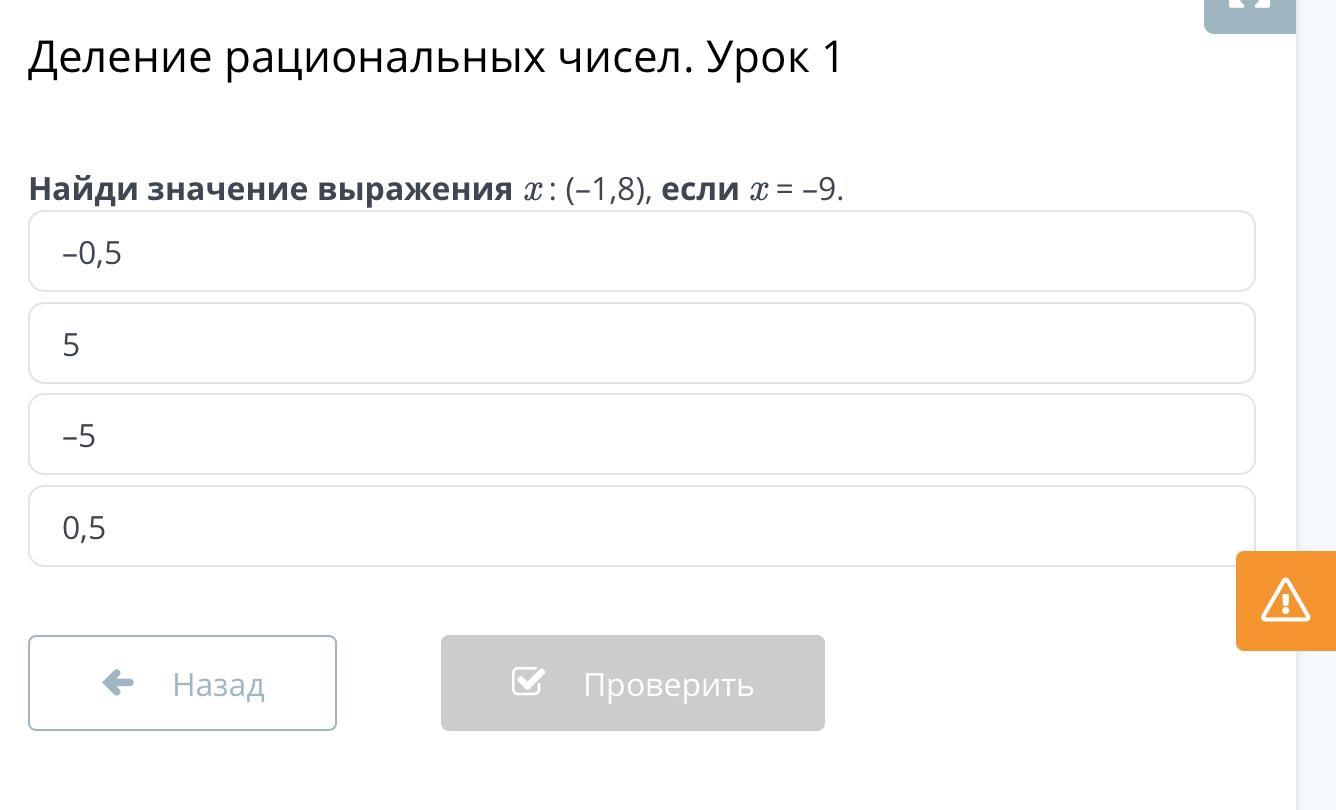The height and width of the screenshot is (810, 1336).
Task: Select the answer option –0,5
Action: point(641,252)
